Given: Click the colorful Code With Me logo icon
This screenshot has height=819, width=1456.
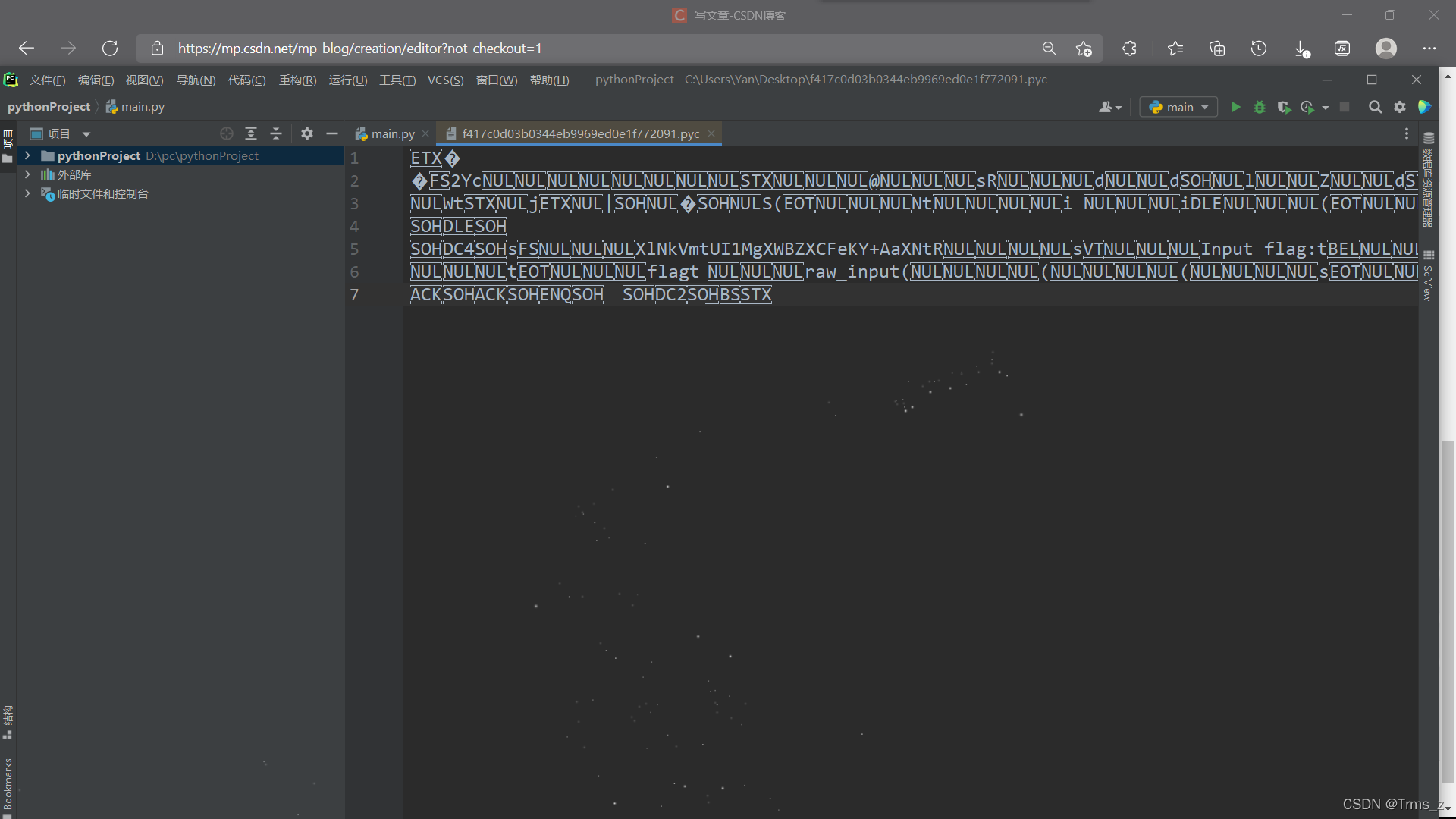Looking at the screenshot, I should point(1424,107).
